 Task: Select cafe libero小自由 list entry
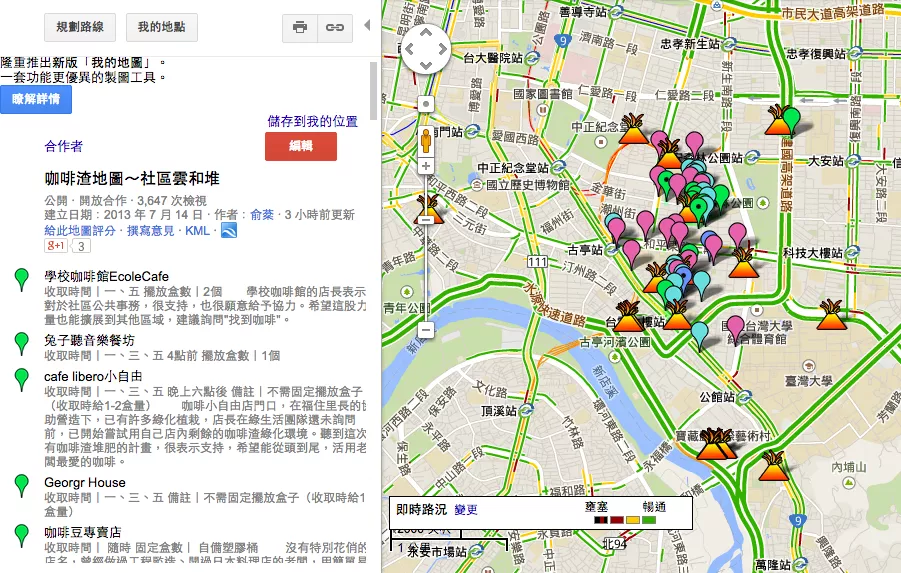93,376
